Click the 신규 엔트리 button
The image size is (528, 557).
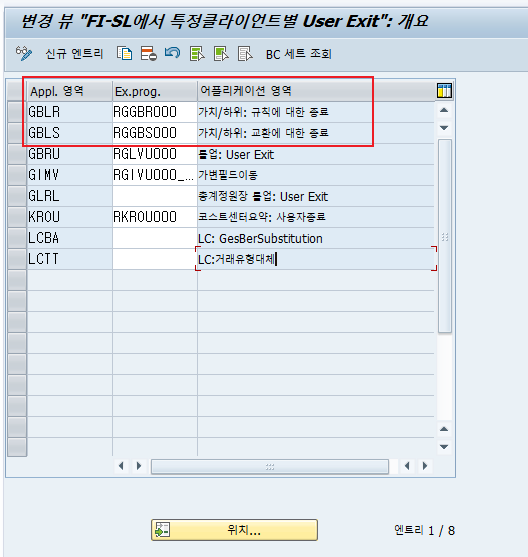click(74, 54)
